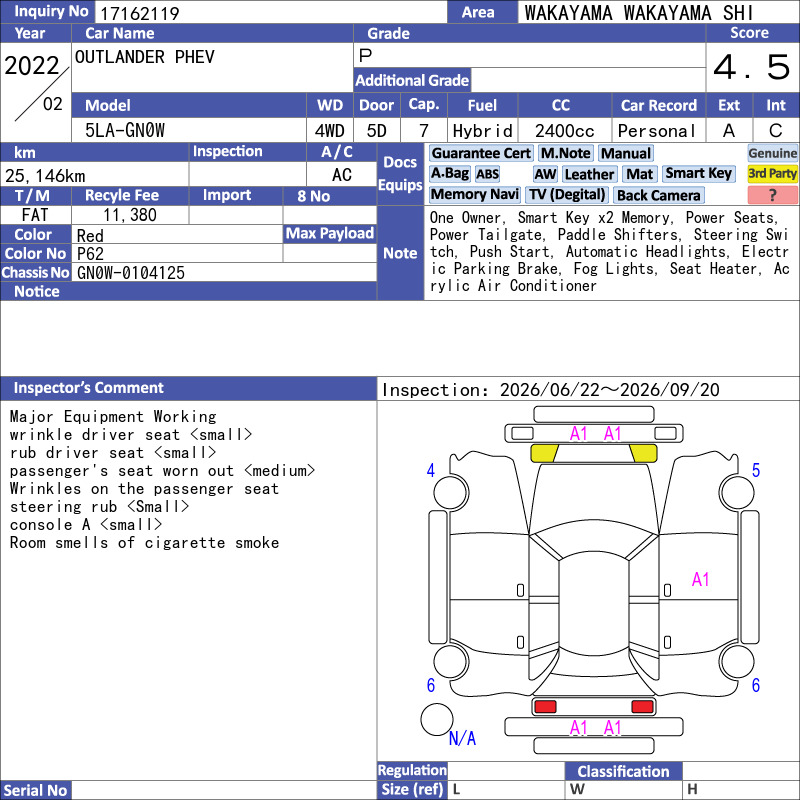
Task: Click the Additional Grade label
Action: pyautogui.click(x=412, y=81)
